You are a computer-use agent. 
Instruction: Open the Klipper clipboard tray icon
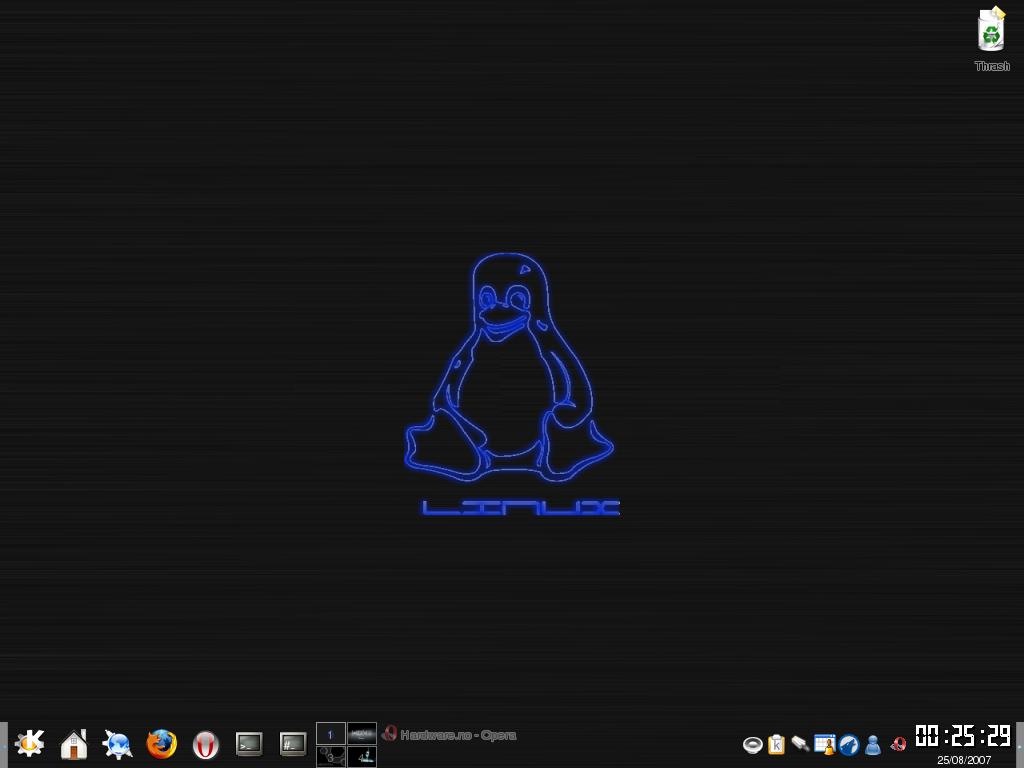coord(776,744)
